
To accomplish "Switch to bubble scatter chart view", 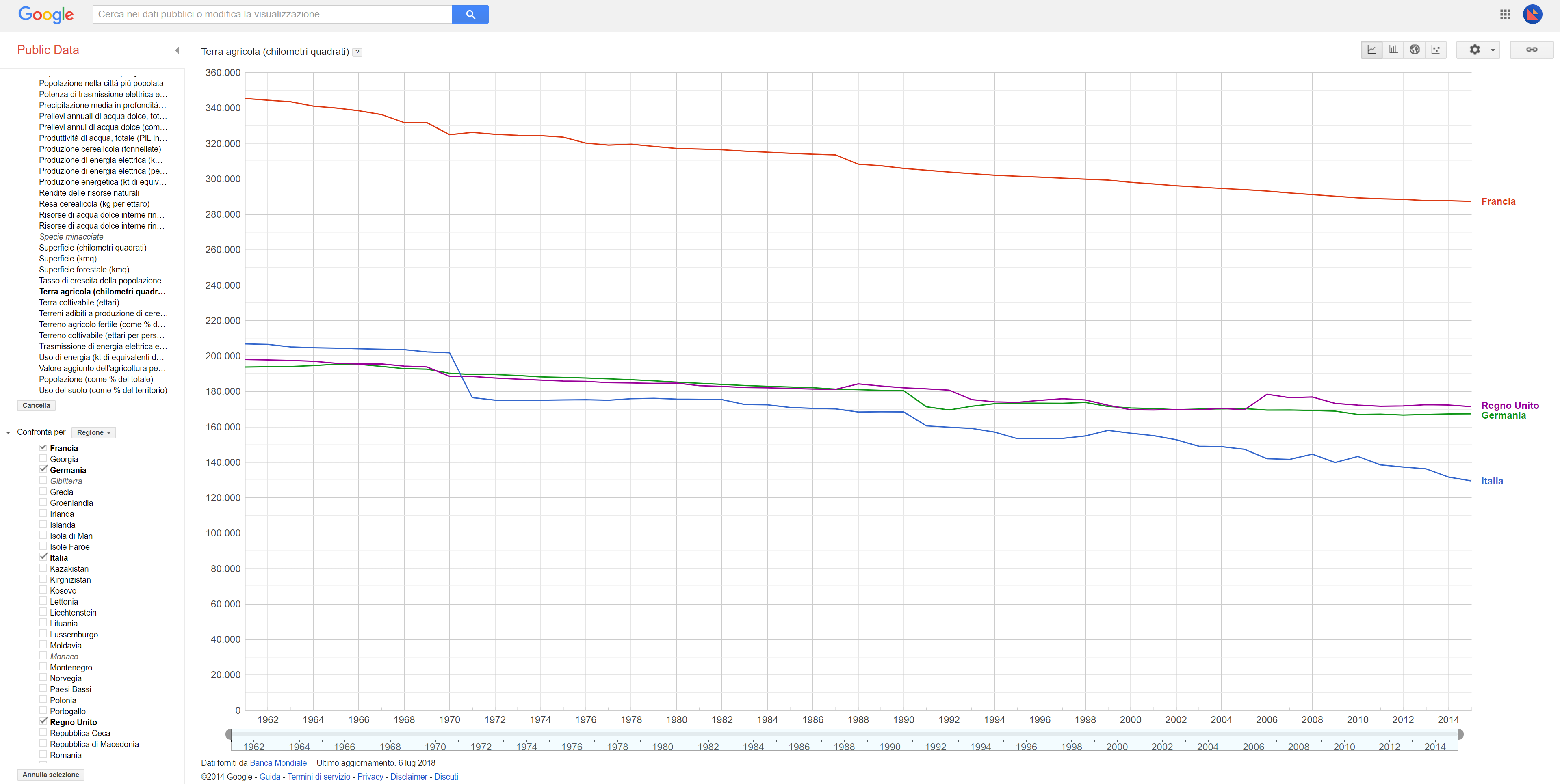I will [x=1435, y=50].
